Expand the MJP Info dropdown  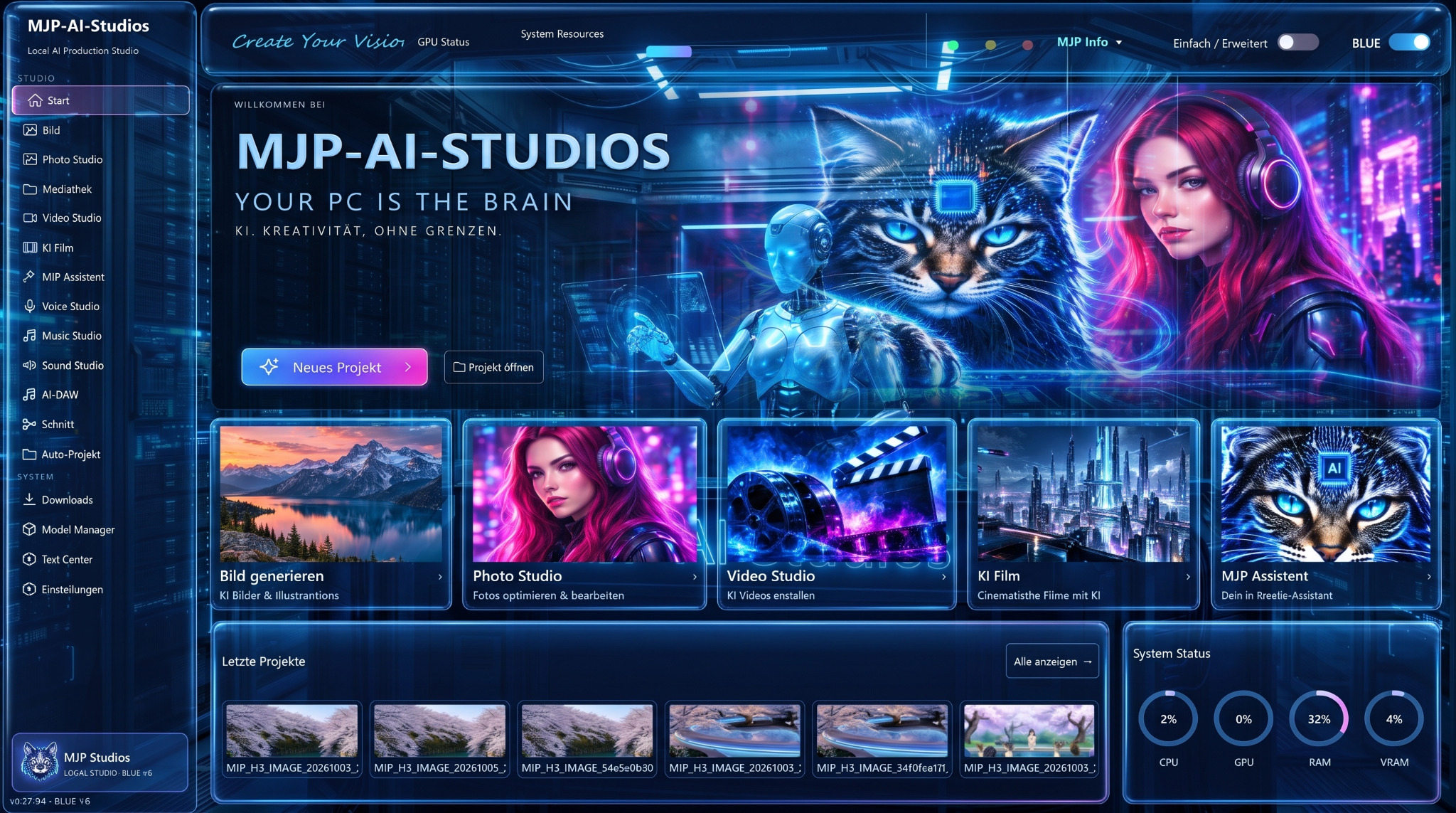click(x=1089, y=42)
